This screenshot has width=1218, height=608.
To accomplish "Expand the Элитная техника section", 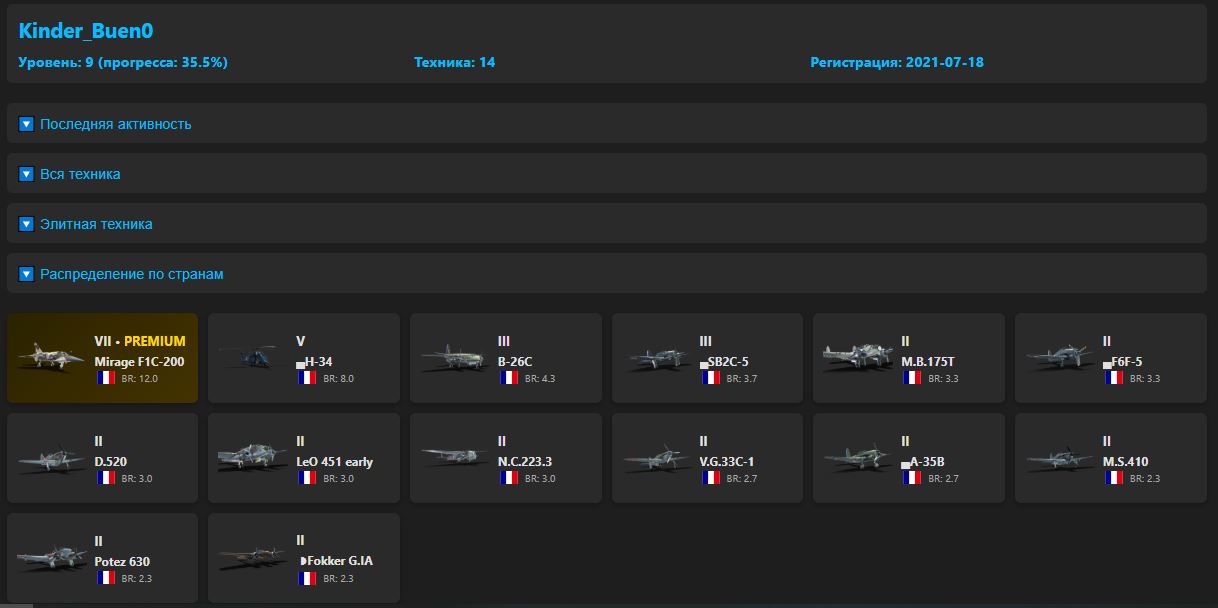I will pyautogui.click(x=96, y=224).
